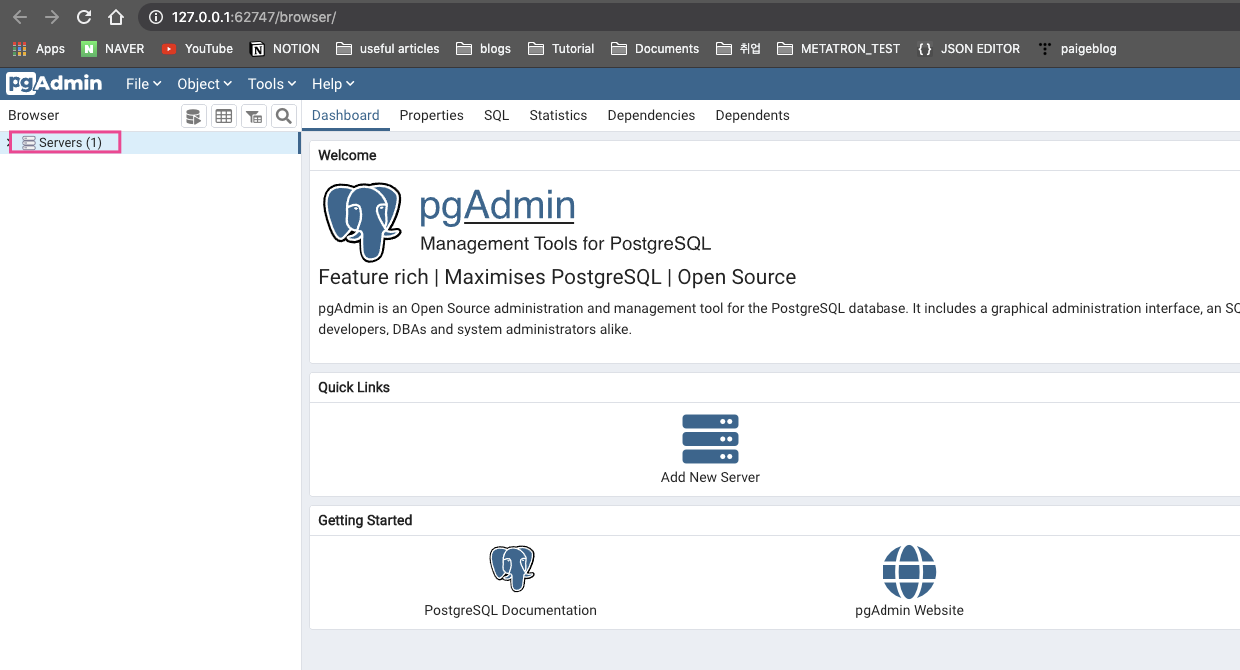Open the YouTube bookmark
Screen dimensions: 1240x670
(197, 48)
